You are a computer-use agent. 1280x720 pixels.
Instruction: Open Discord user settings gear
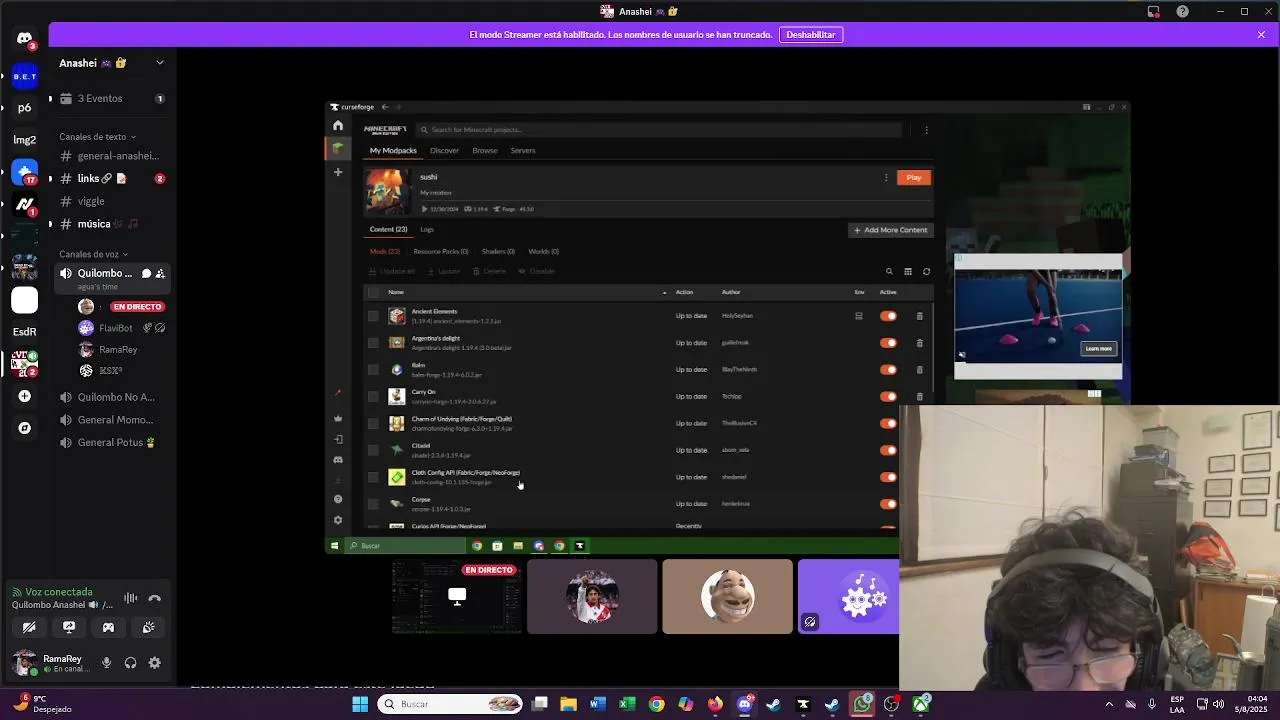[x=154, y=662]
